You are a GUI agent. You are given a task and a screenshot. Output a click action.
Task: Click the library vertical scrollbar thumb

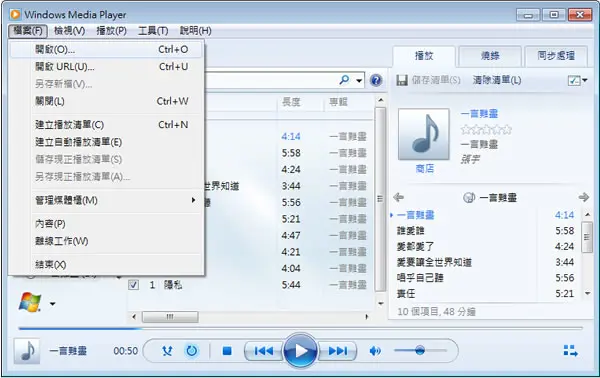point(380,199)
